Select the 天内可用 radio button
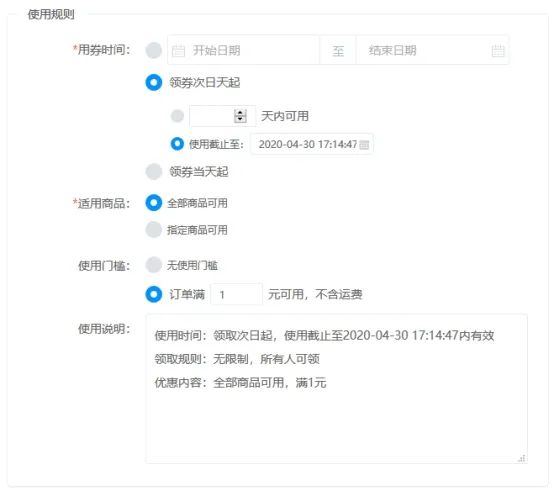The width and height of the screenshot is (554, 491). pyautogui.click(x=177, y=116)
